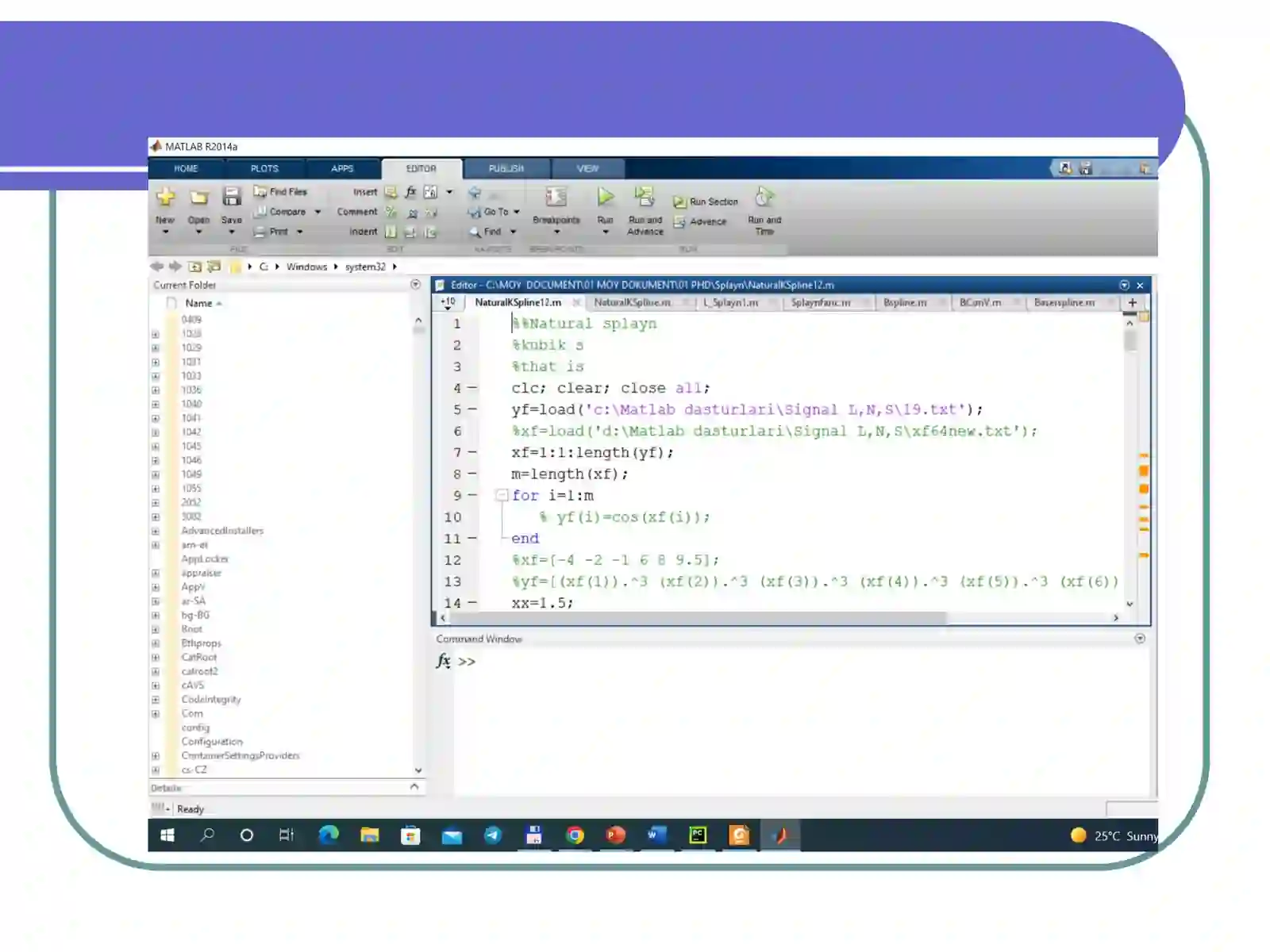Click the Open folder icon
The width and height of the screenshot is (1270, 952).
point(198,197)
